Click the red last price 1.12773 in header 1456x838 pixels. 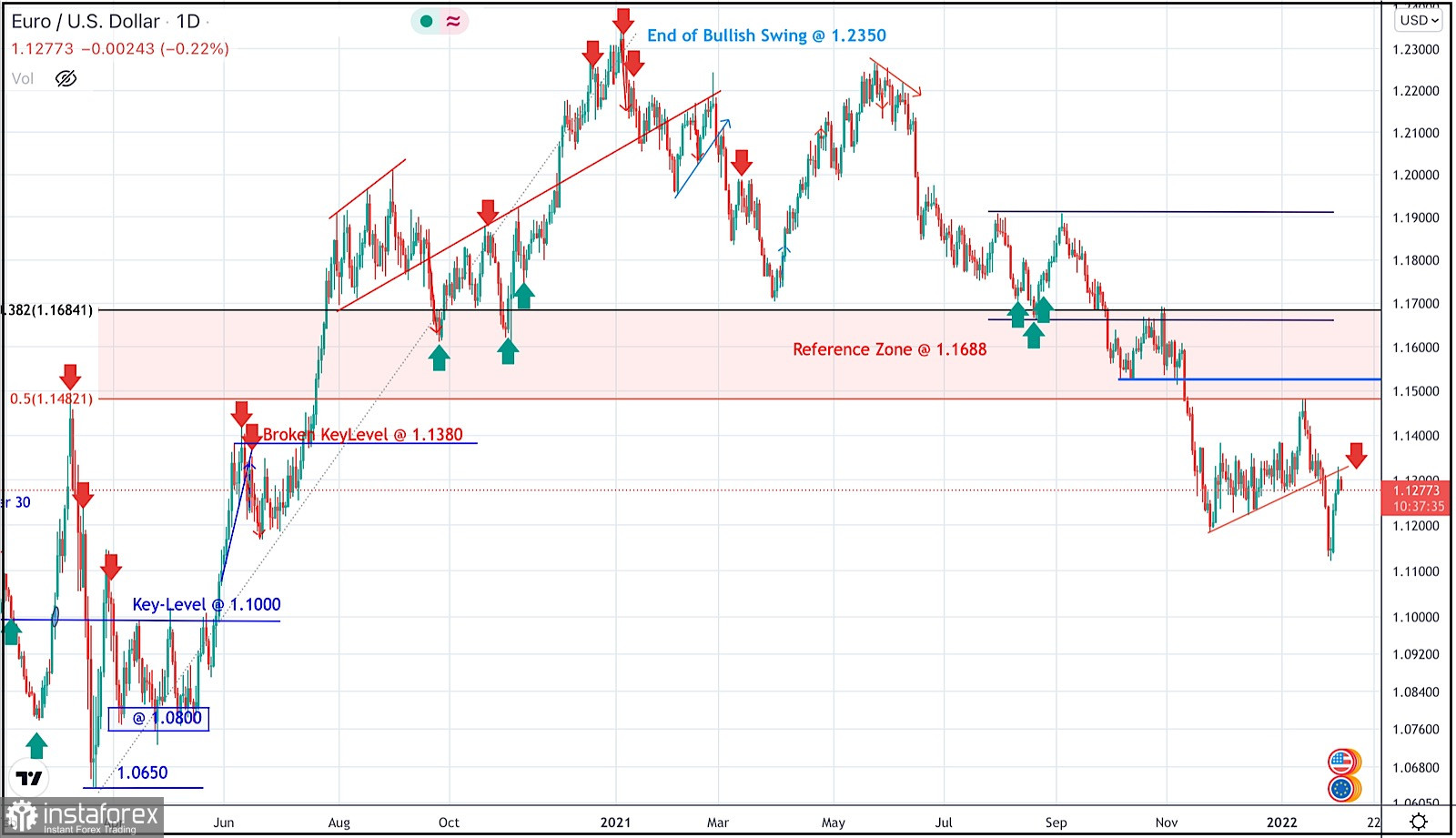pos(42,49)
